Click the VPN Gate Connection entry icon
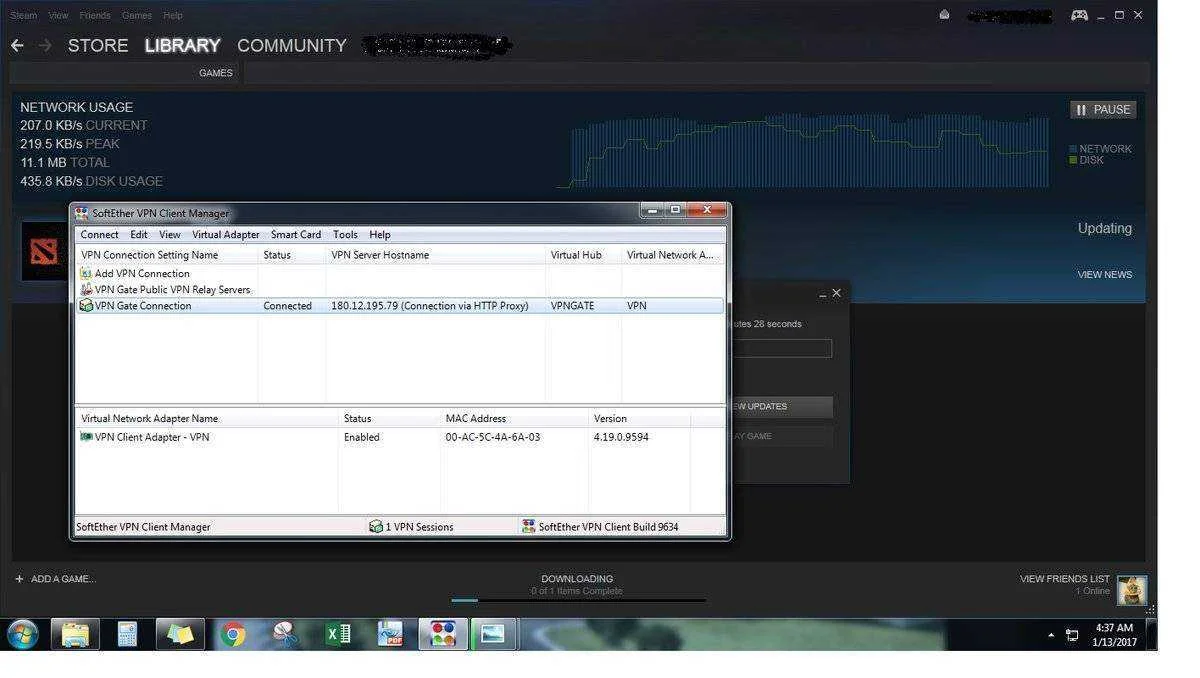Screen dimensions: 1200x678 click(x=86, y=306)
